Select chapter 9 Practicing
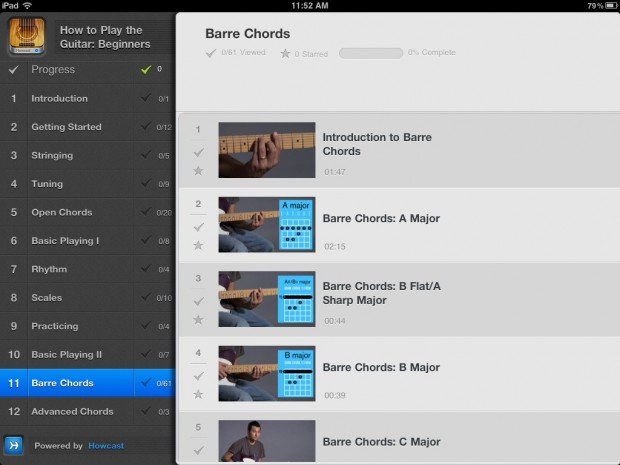Viewport: 620px width, 465px height. (88, 326)
